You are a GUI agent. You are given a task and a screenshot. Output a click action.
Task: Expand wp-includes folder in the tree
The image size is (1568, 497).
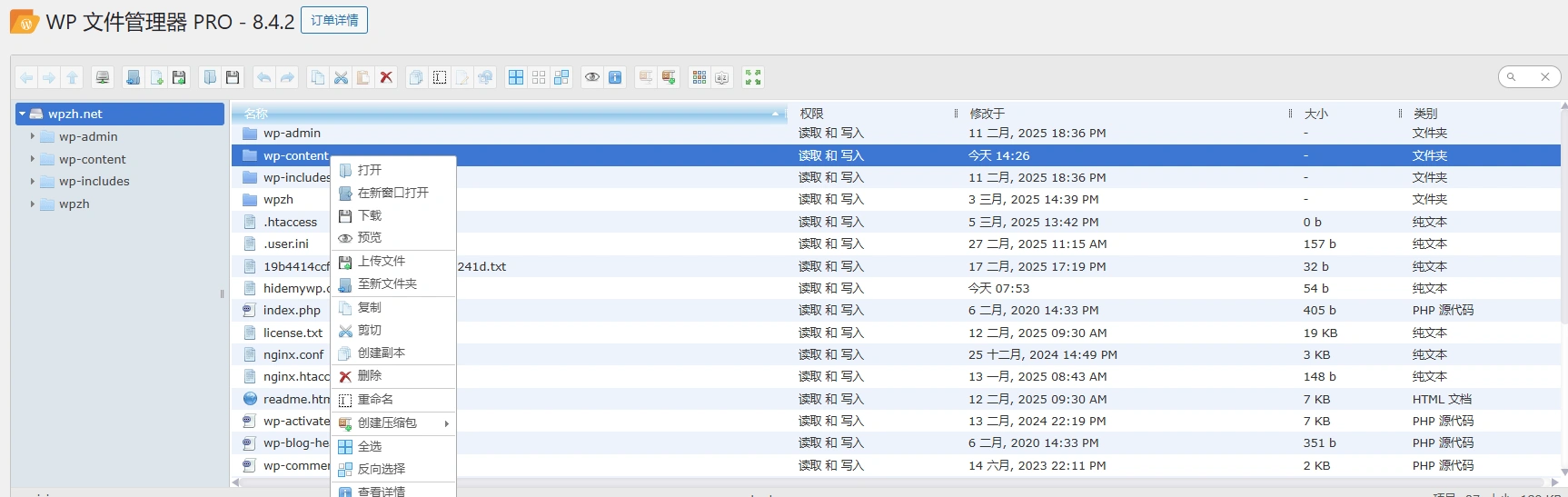33,181
